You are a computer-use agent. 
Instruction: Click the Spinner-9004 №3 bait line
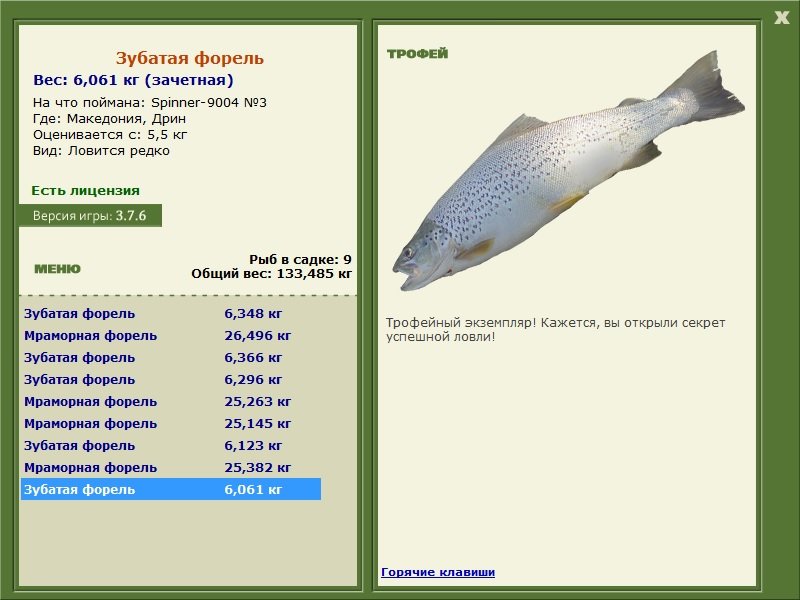(150, 102)
